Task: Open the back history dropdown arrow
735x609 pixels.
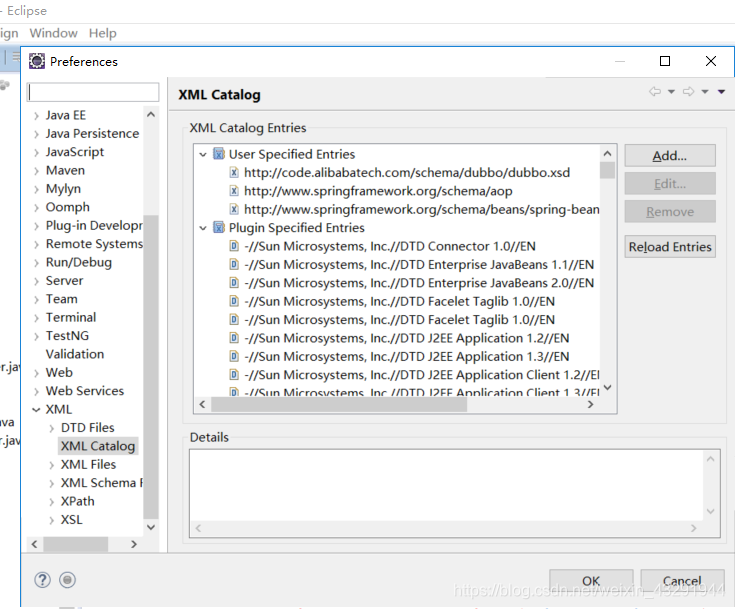Action: (x=671, y=91)
